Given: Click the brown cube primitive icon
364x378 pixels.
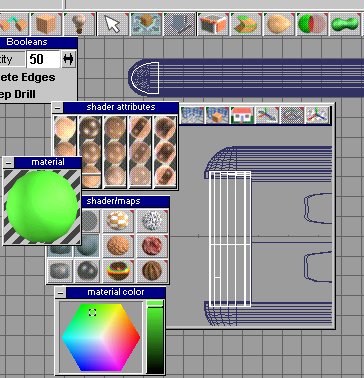Looking at the screenshot, I should pos(46,24).
